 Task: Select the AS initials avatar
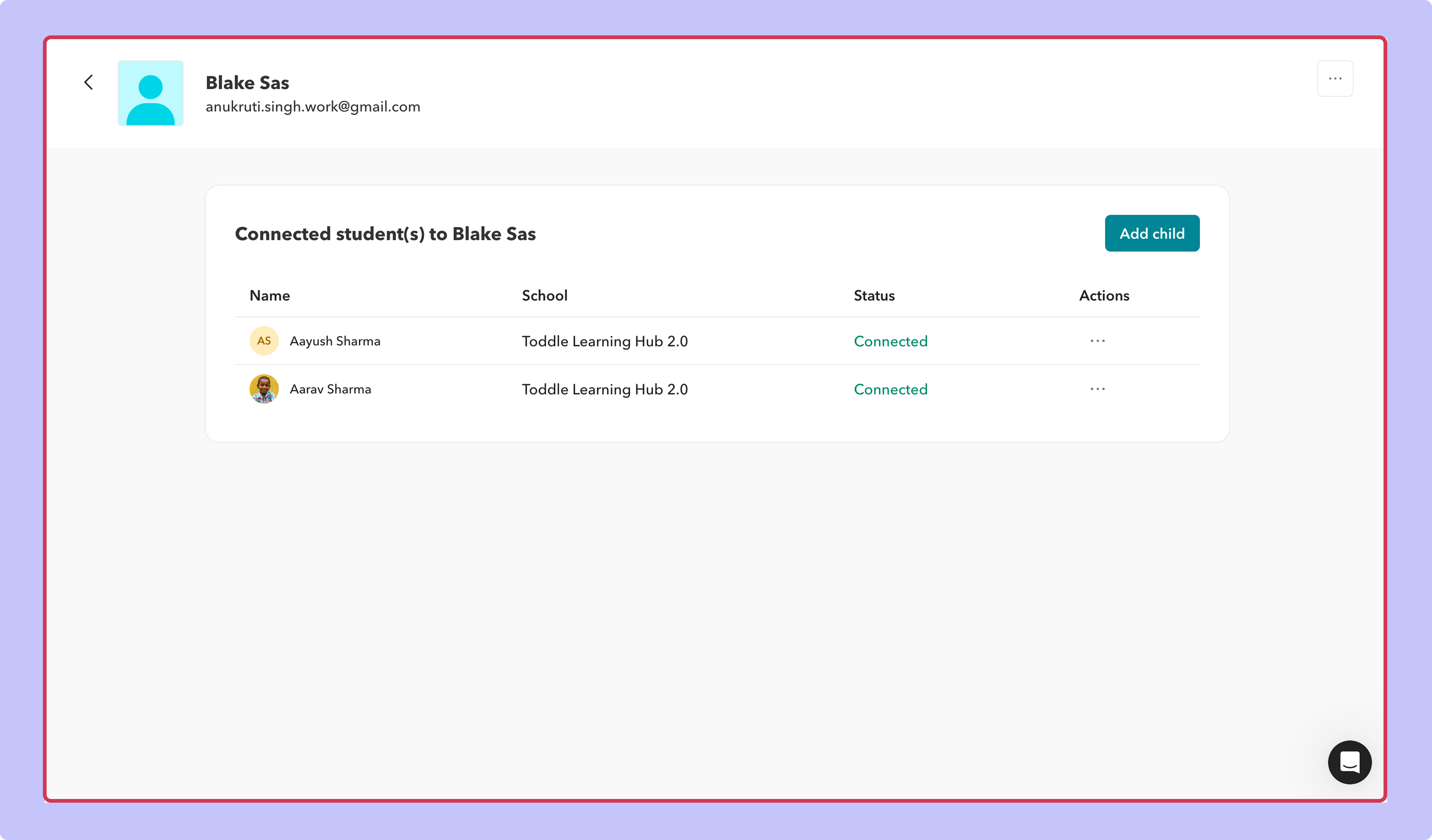click(x=264, y=341)
